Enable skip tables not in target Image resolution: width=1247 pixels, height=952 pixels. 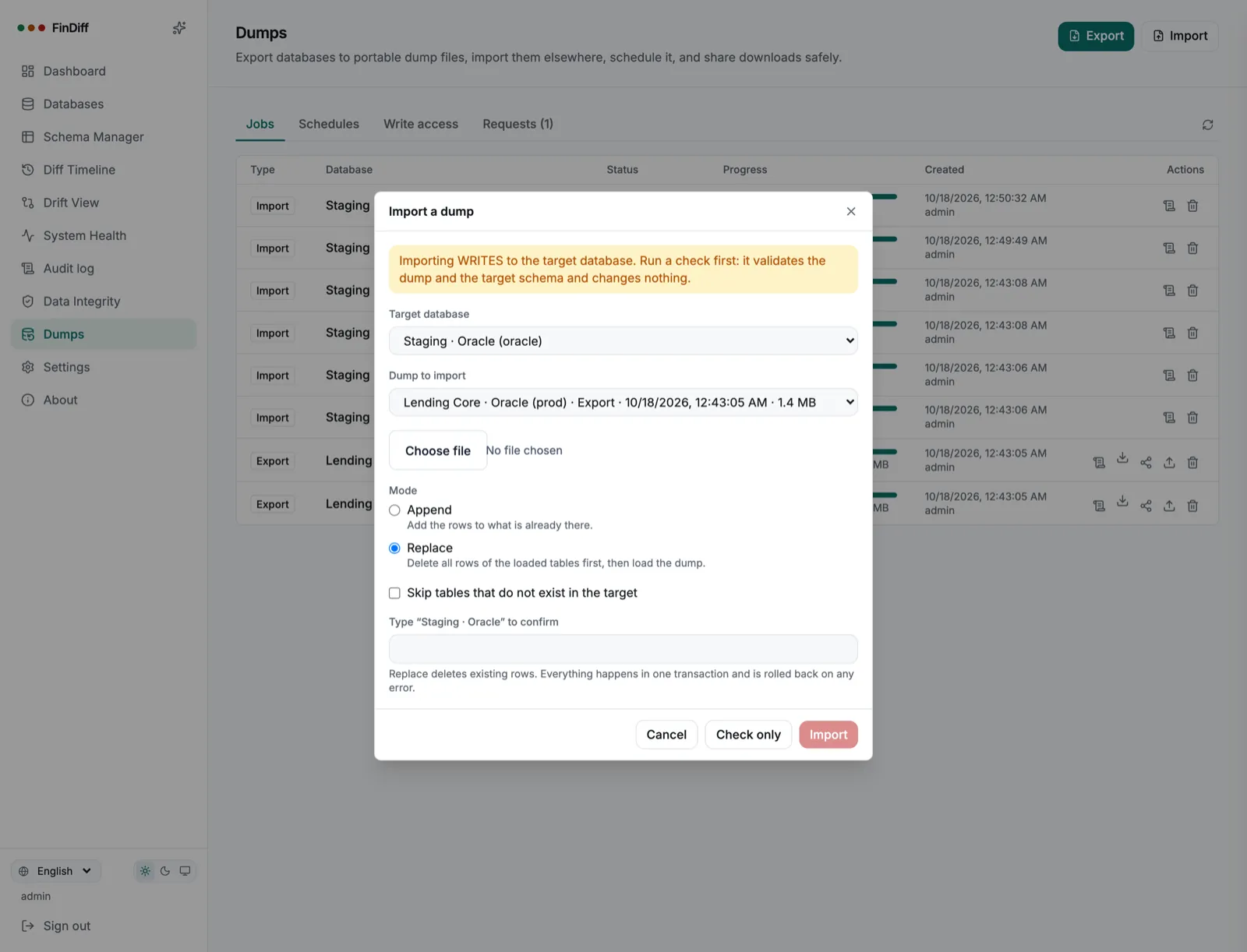tap(394, 593)
